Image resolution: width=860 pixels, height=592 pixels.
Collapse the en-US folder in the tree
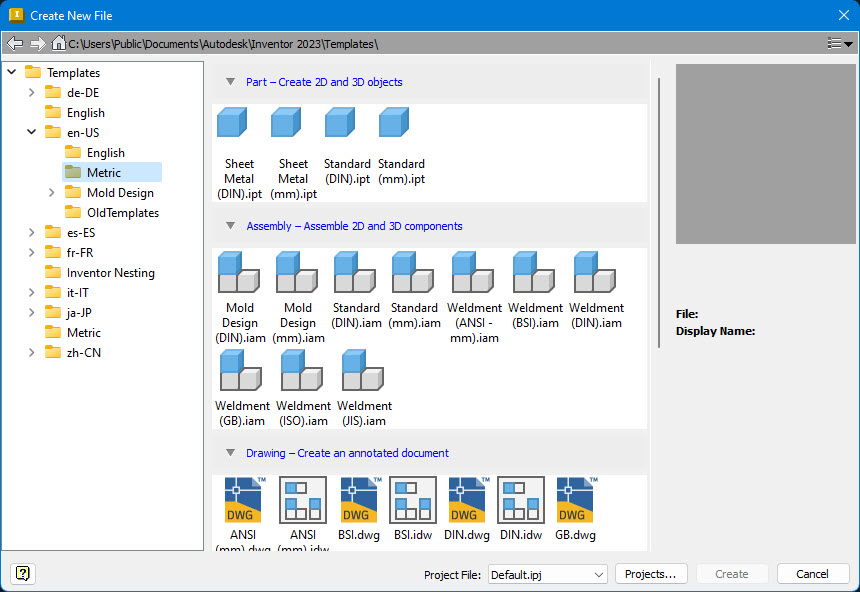click(30, 132)
